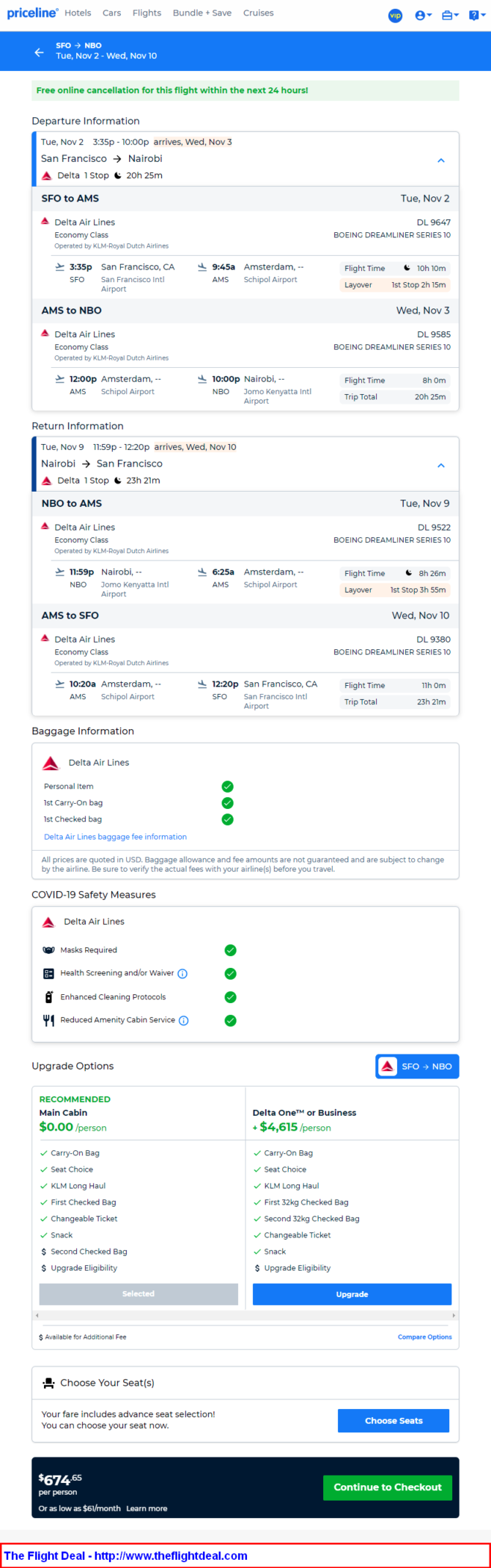
Task: Click the Delta logo in COVID-19 Safety Measures
Action: point(48,922)
